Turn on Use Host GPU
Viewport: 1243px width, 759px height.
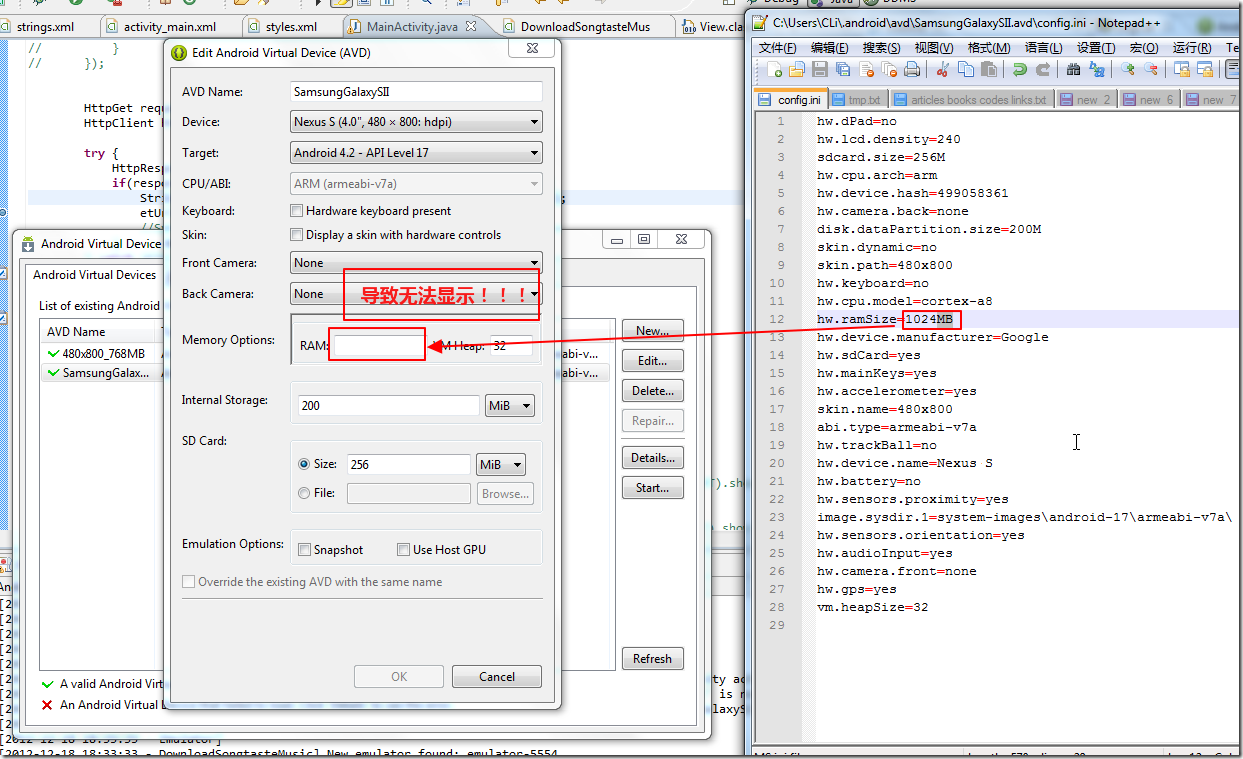403,550
